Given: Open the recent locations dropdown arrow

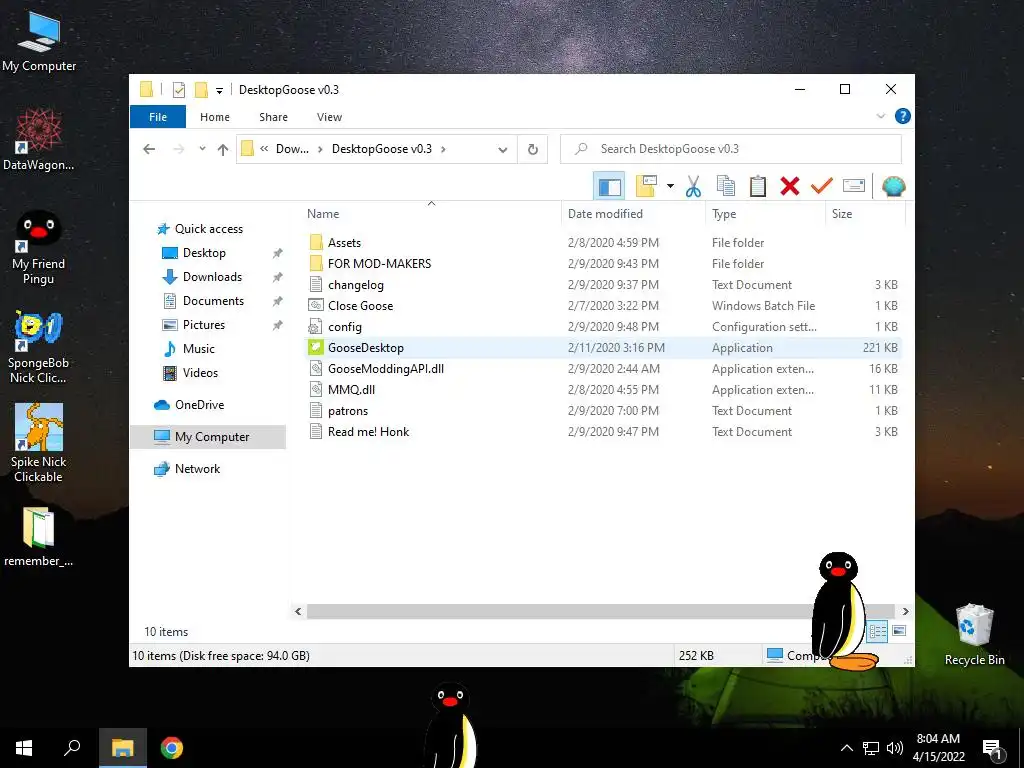Looking at the screenshot, I should click(202, 149).
